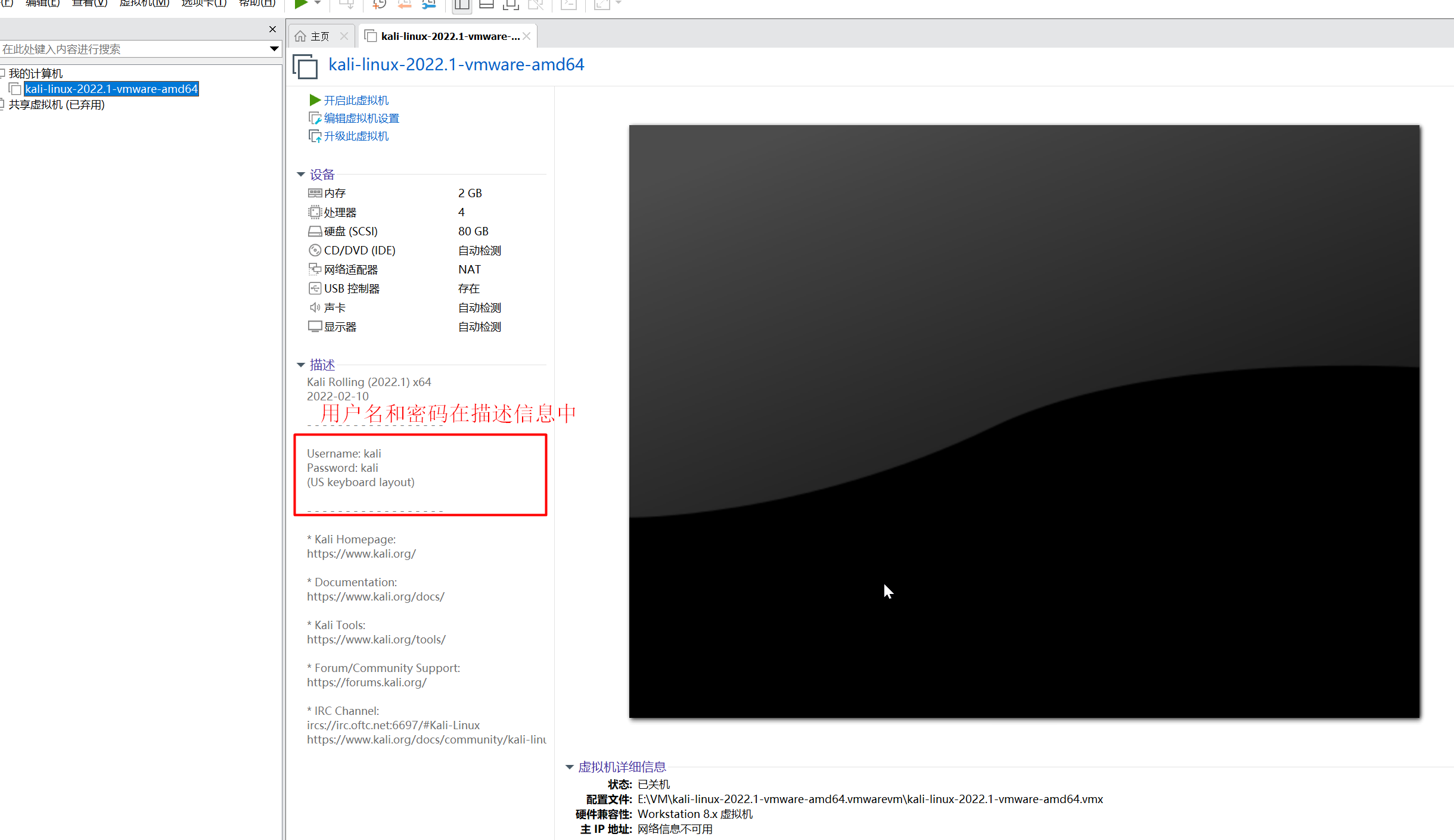Screen dimensions: 1454x840
Task: Click the green power-on toolbar button
Action: 301,4
